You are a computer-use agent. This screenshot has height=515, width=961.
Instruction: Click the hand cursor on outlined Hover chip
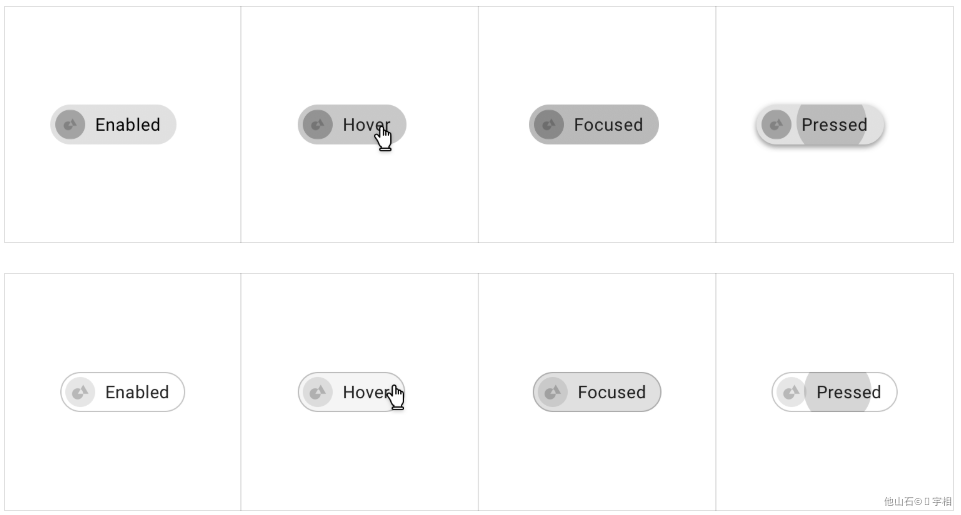click(397, 397)
